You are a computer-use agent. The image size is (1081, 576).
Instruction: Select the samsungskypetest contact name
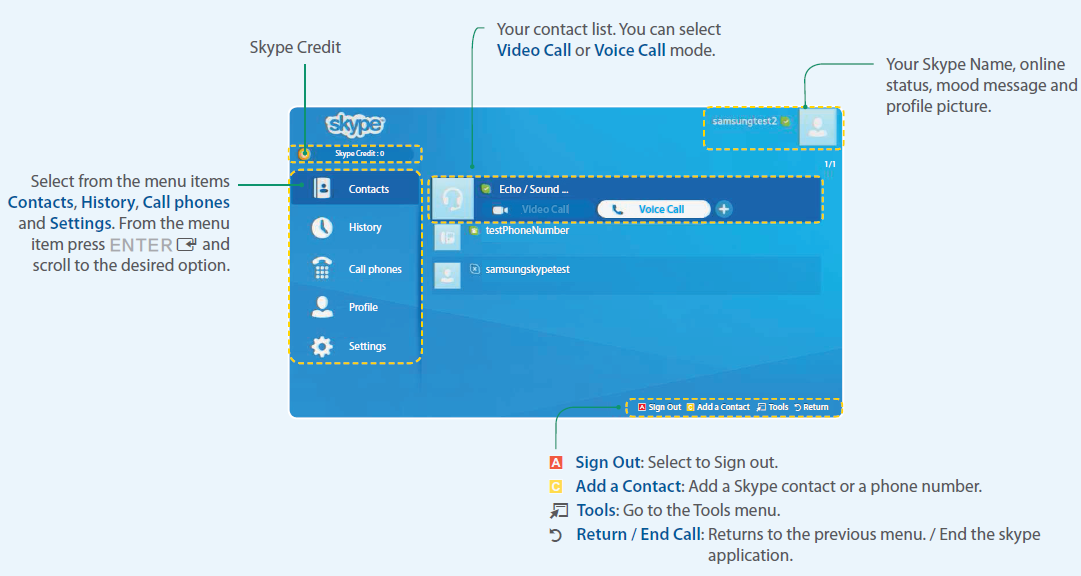pyautogui.click(x=527, y=270)
